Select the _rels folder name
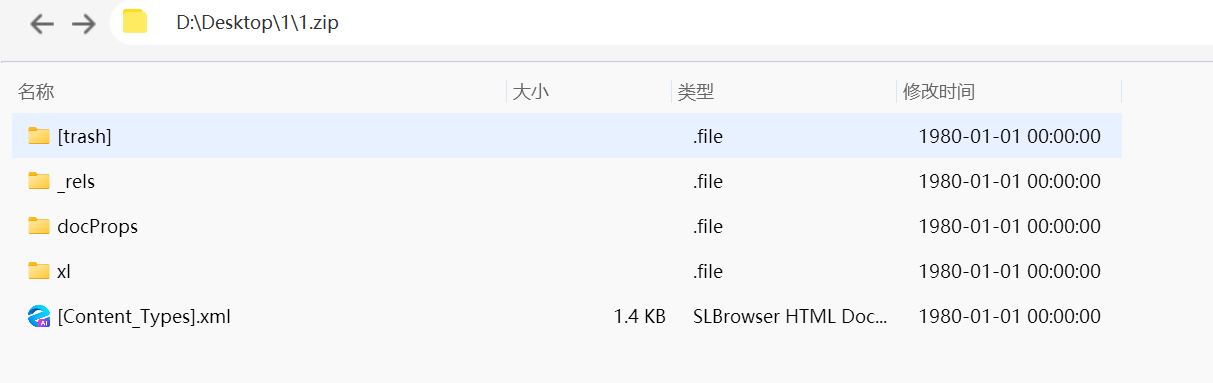 [76, 181]
